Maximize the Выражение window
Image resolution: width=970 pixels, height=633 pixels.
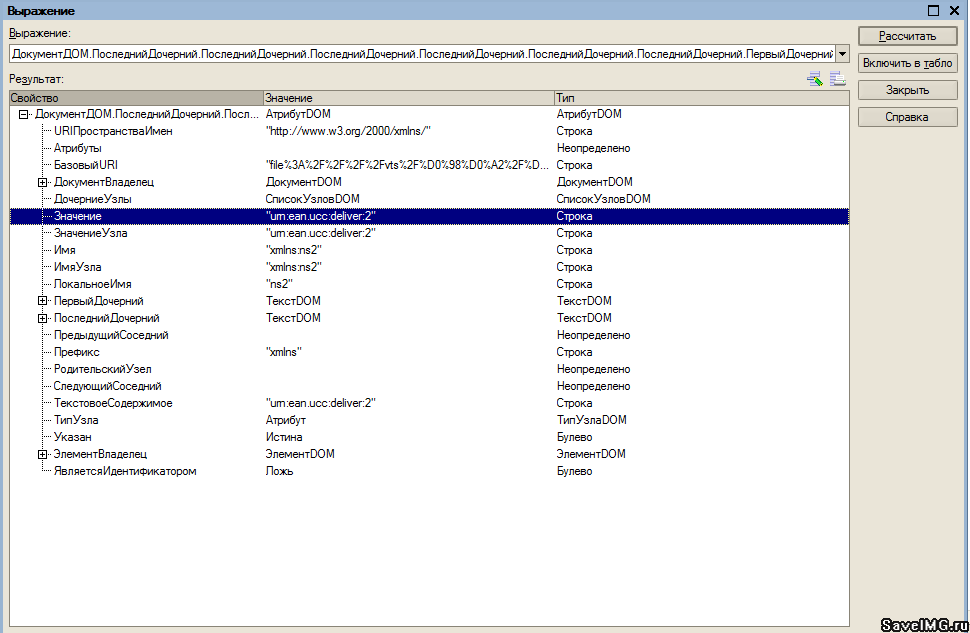[x=934, y=10]
